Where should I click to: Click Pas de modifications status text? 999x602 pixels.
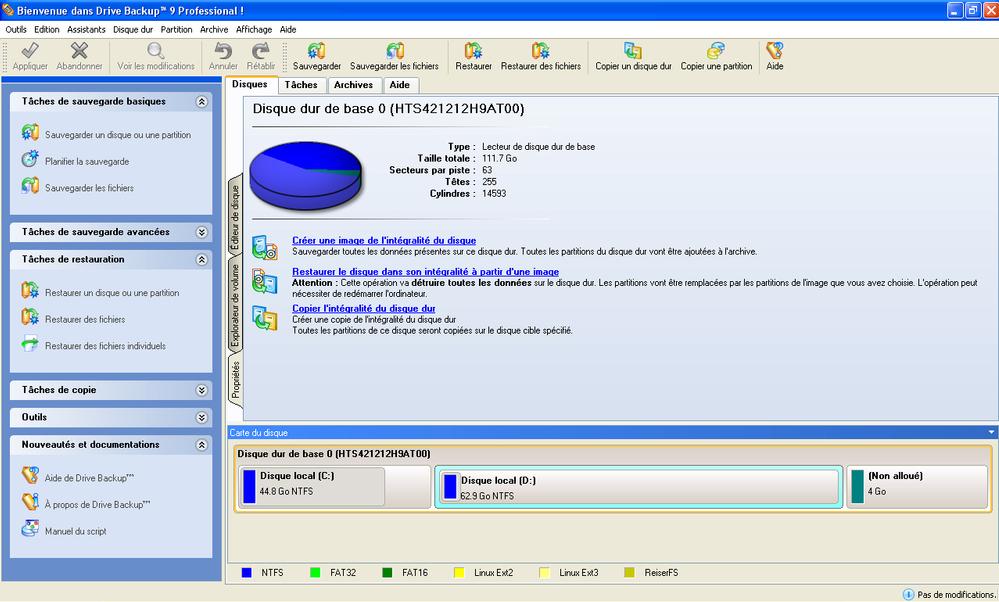(956, 594)
